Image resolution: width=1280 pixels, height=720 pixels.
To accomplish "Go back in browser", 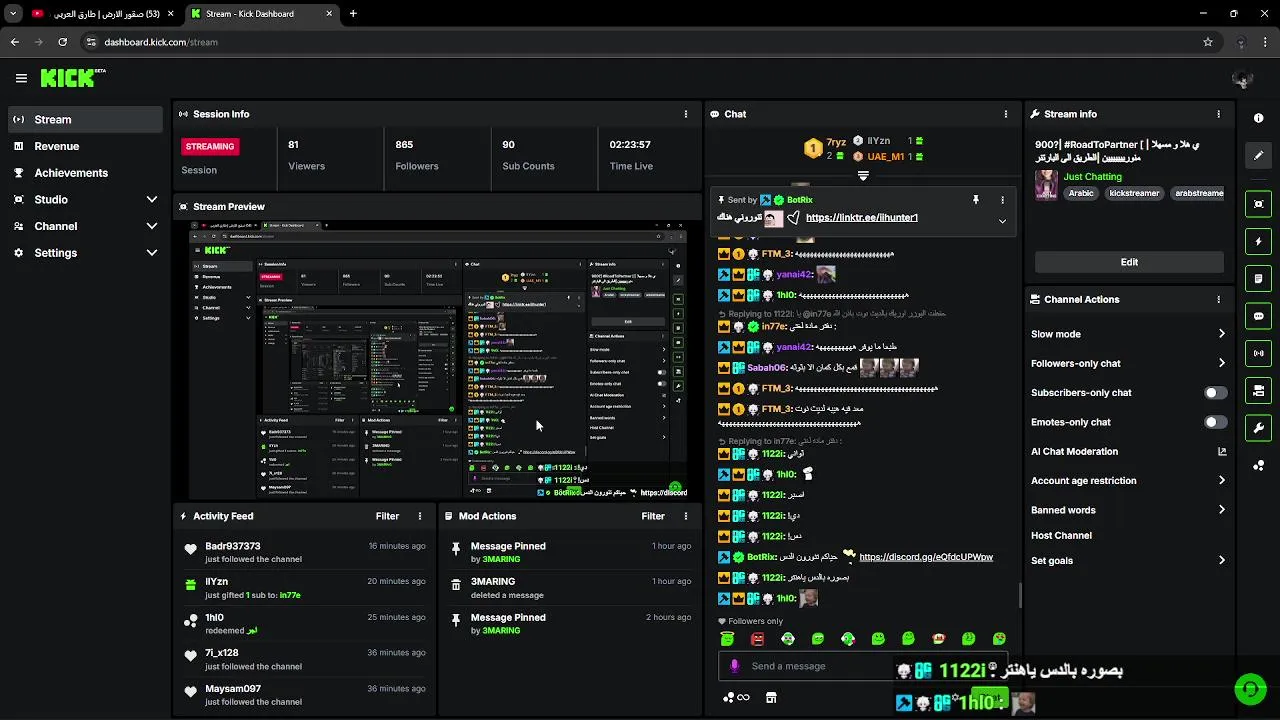I will click(15, 42).
